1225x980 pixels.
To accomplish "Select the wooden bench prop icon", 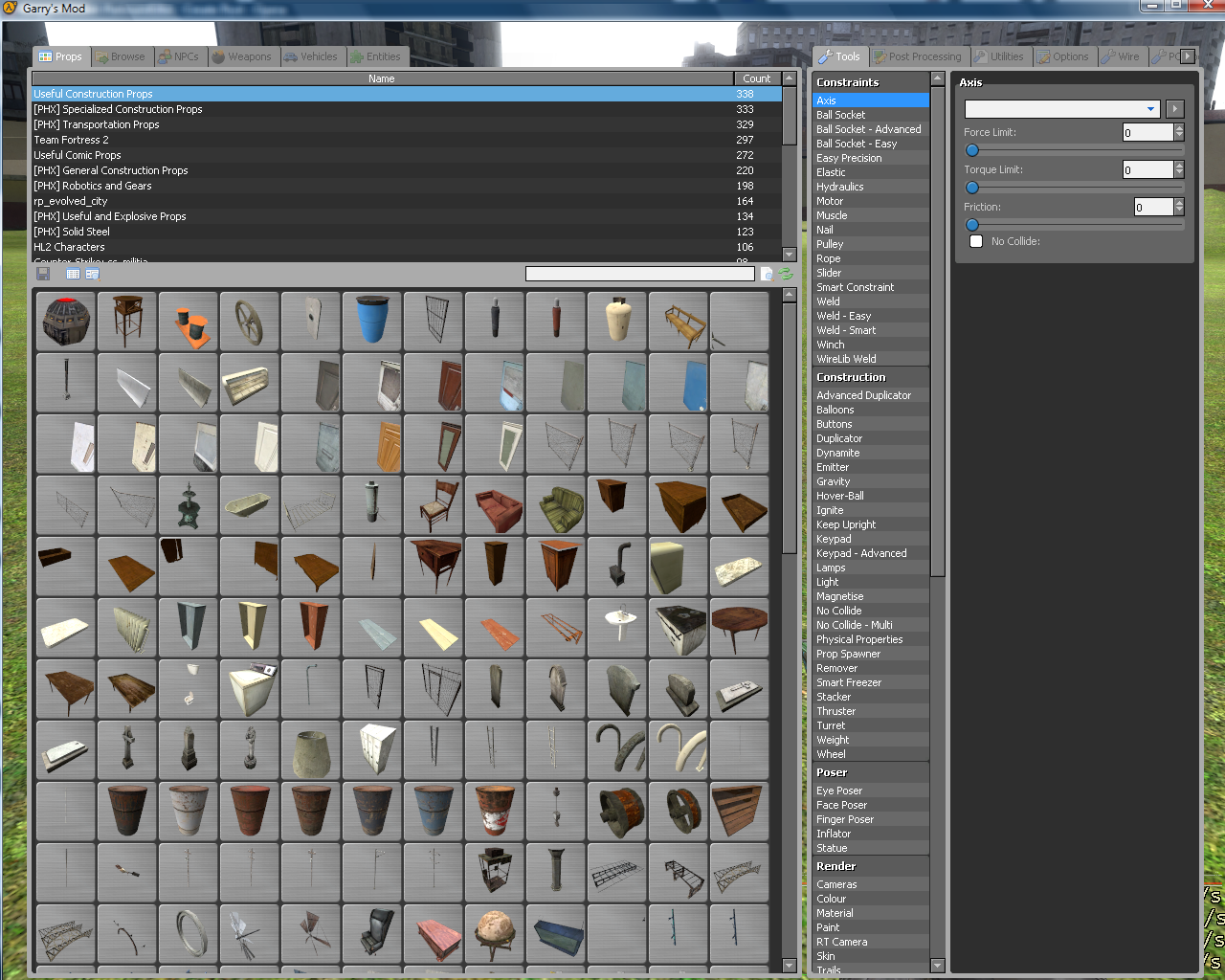I will (679, 322).
